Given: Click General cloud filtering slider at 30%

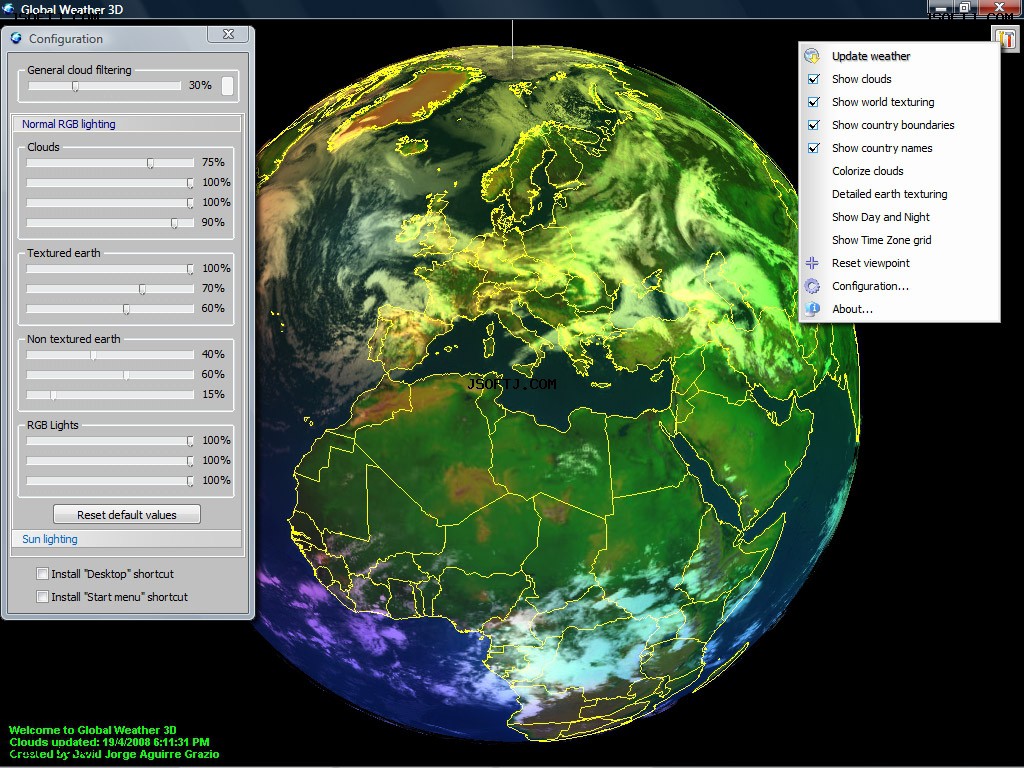Looking at the screenshot, I should [x=104, y=86].
